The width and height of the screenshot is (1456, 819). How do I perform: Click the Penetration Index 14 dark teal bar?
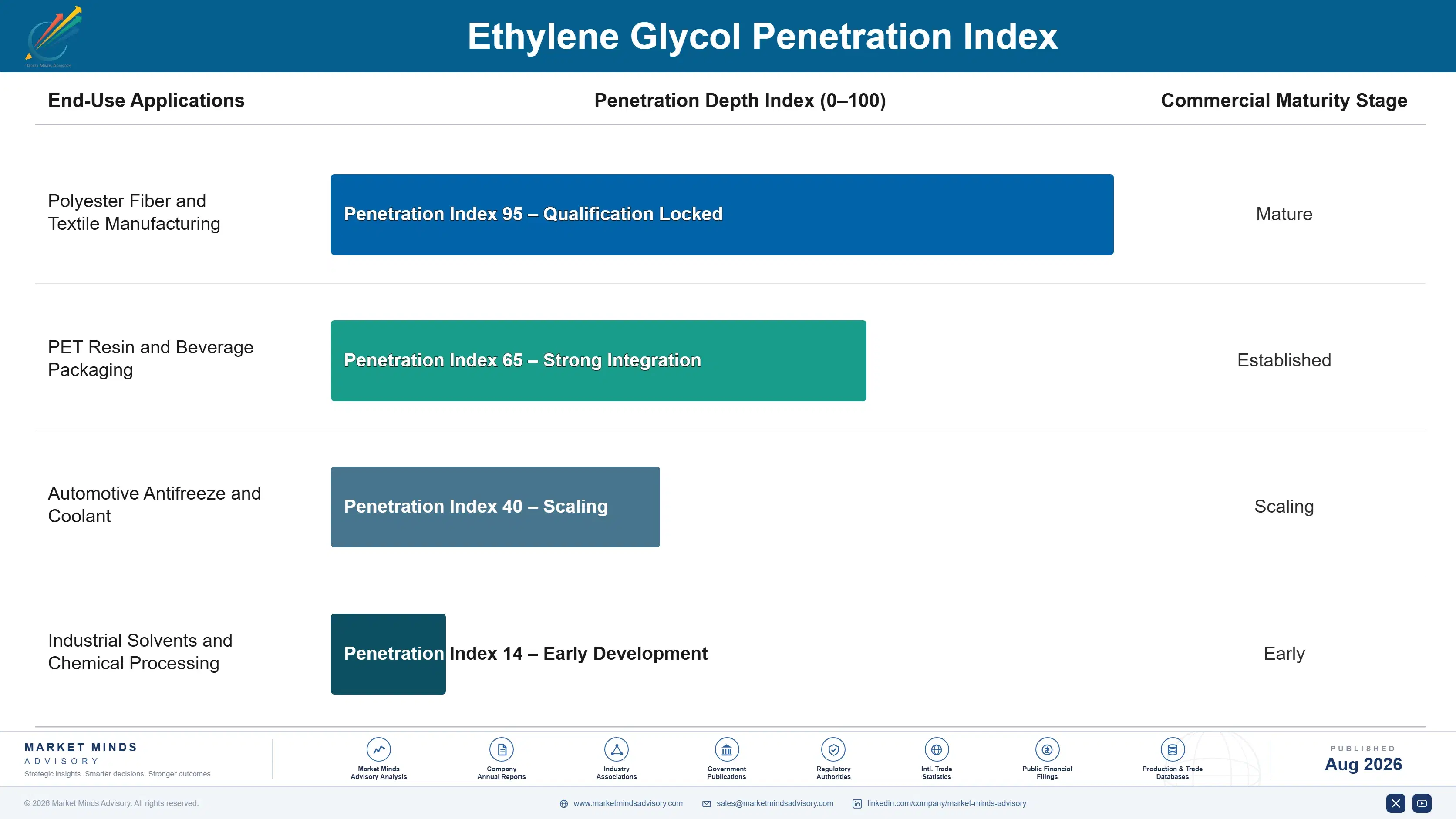point(388,654)
